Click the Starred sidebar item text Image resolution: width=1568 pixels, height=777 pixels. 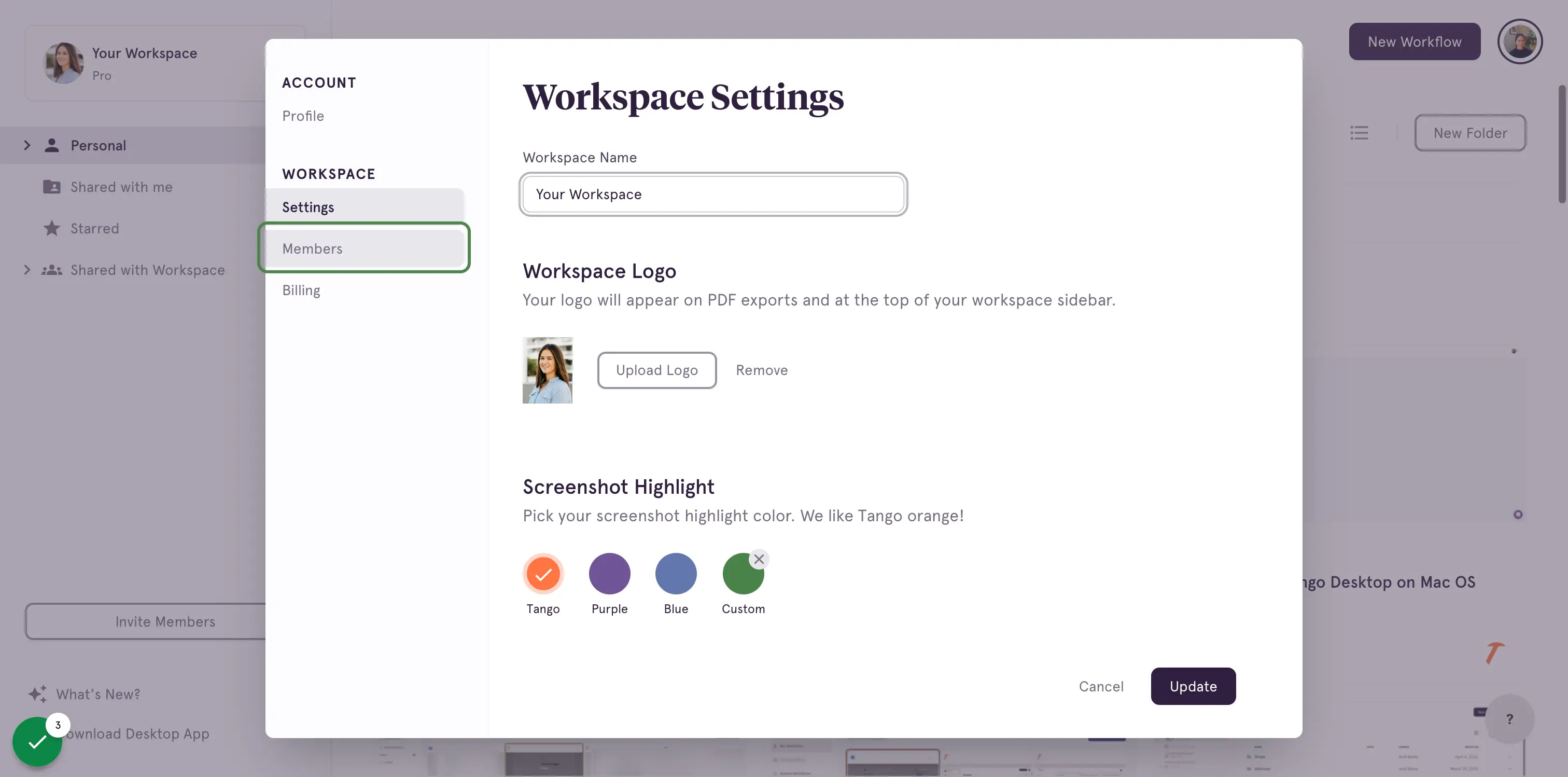click(x=94, y=228)
